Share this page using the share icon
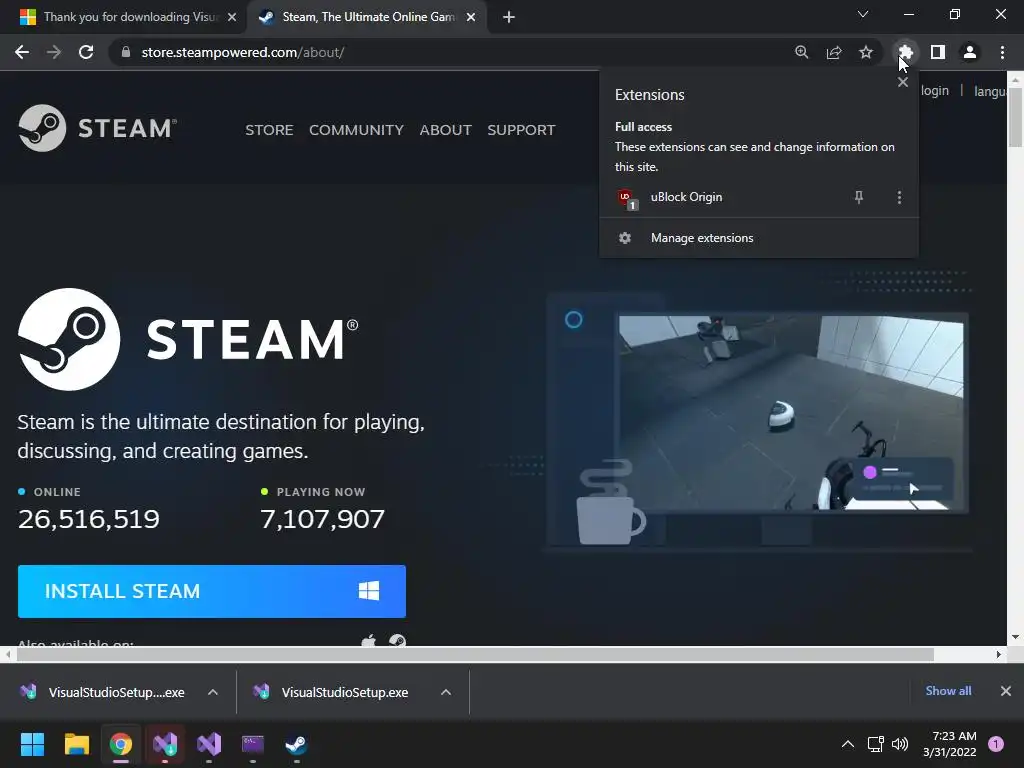Image resolution: width=1024 pixels, height=768 pixels. (x=834, y=52)
